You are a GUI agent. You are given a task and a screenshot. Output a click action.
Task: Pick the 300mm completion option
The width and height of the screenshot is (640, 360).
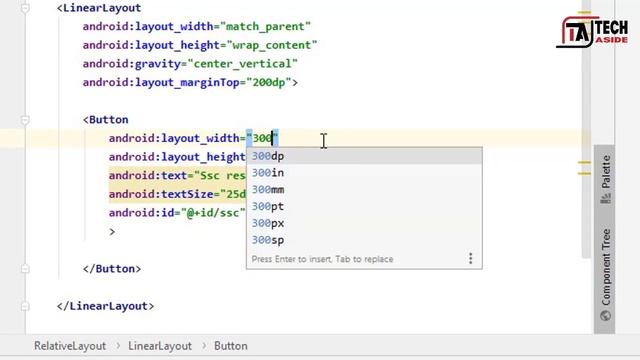point(364,190)
